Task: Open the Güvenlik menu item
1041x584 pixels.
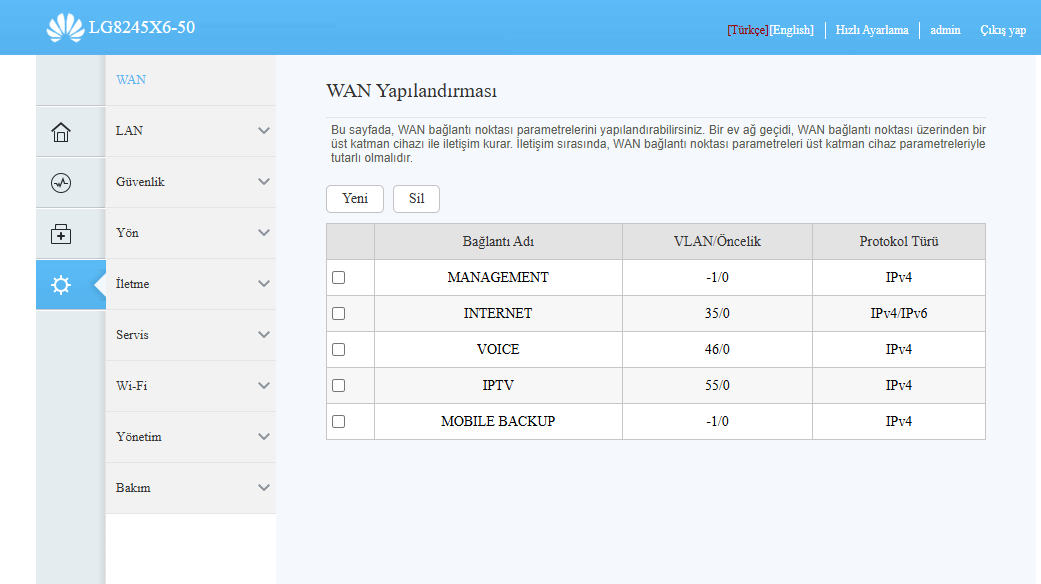Action: [x=191, y=182]
